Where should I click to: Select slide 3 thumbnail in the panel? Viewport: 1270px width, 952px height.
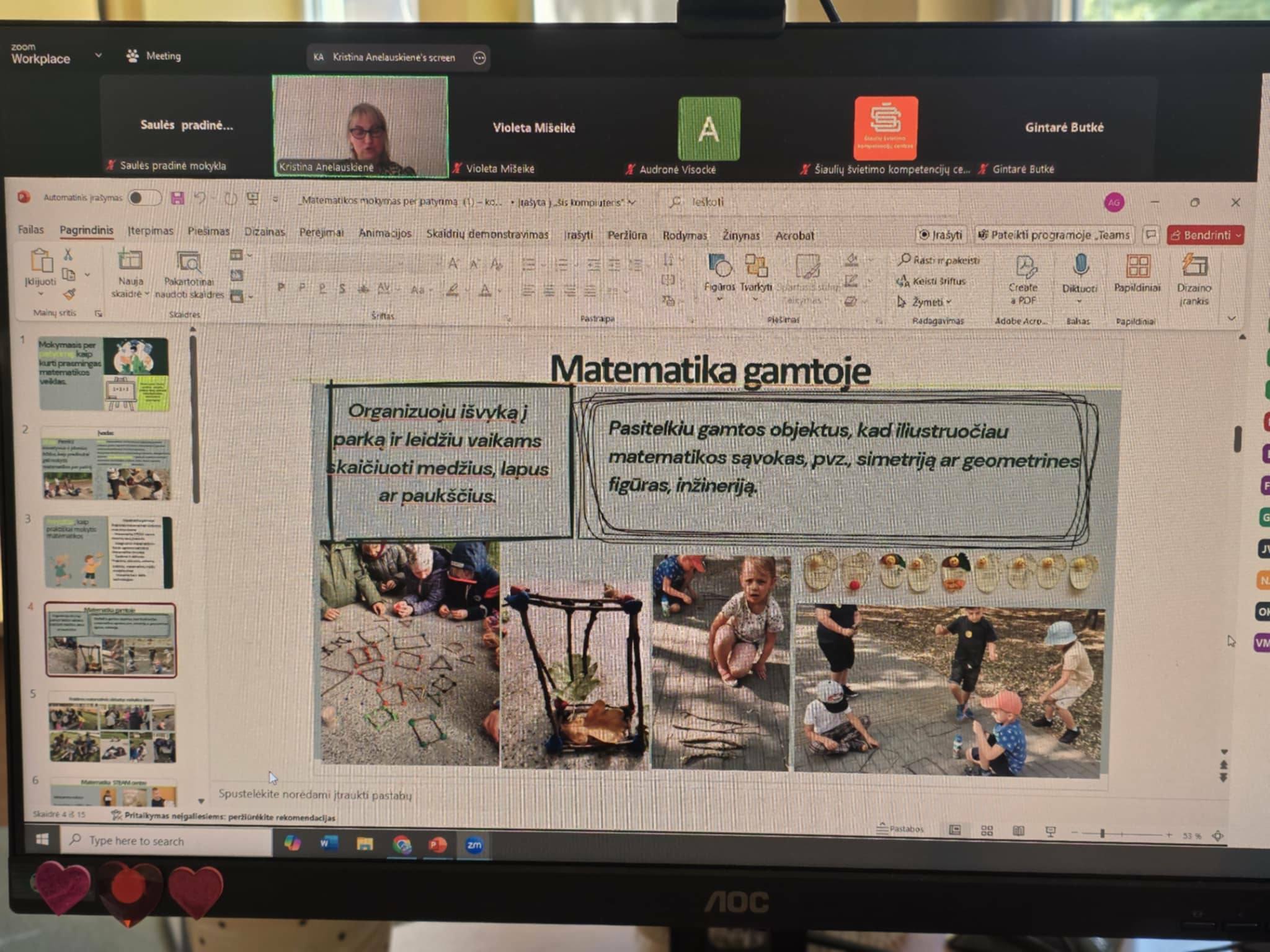click(x=109, y=552)
